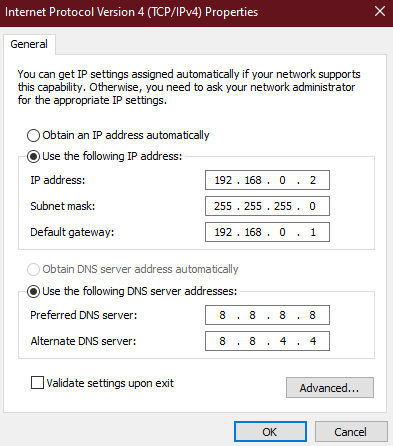The height and width of the screenshot is (446, 393).
Task: Click the Subnet mask input field
Action: coord(267,206)
